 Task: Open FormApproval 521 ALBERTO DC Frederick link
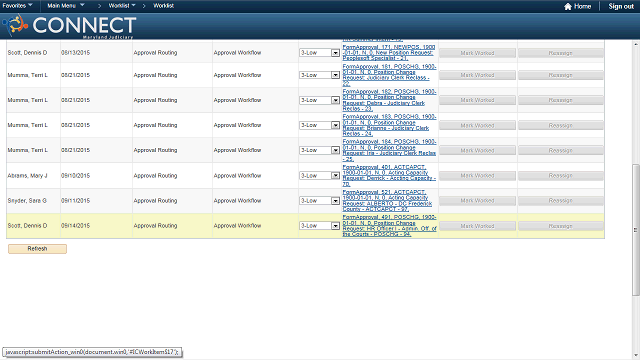click(387, 201)
